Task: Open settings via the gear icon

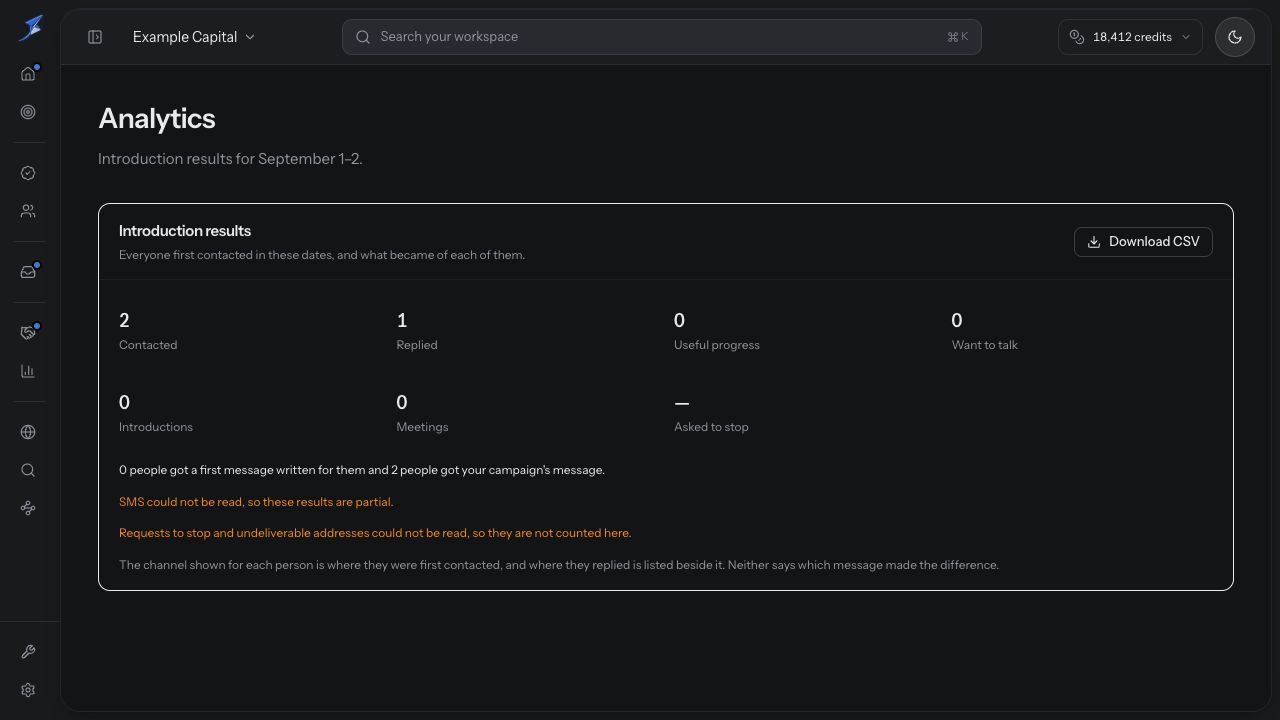Action: 28,690
